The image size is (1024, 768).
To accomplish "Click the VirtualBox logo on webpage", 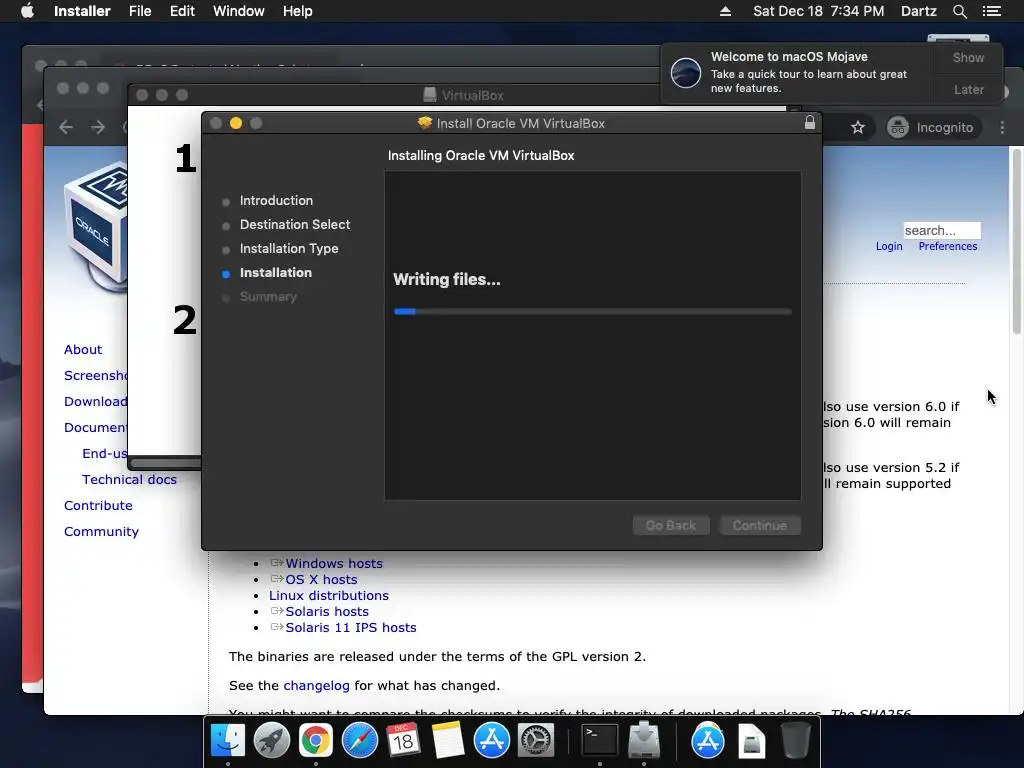I will tap(96, 226).
